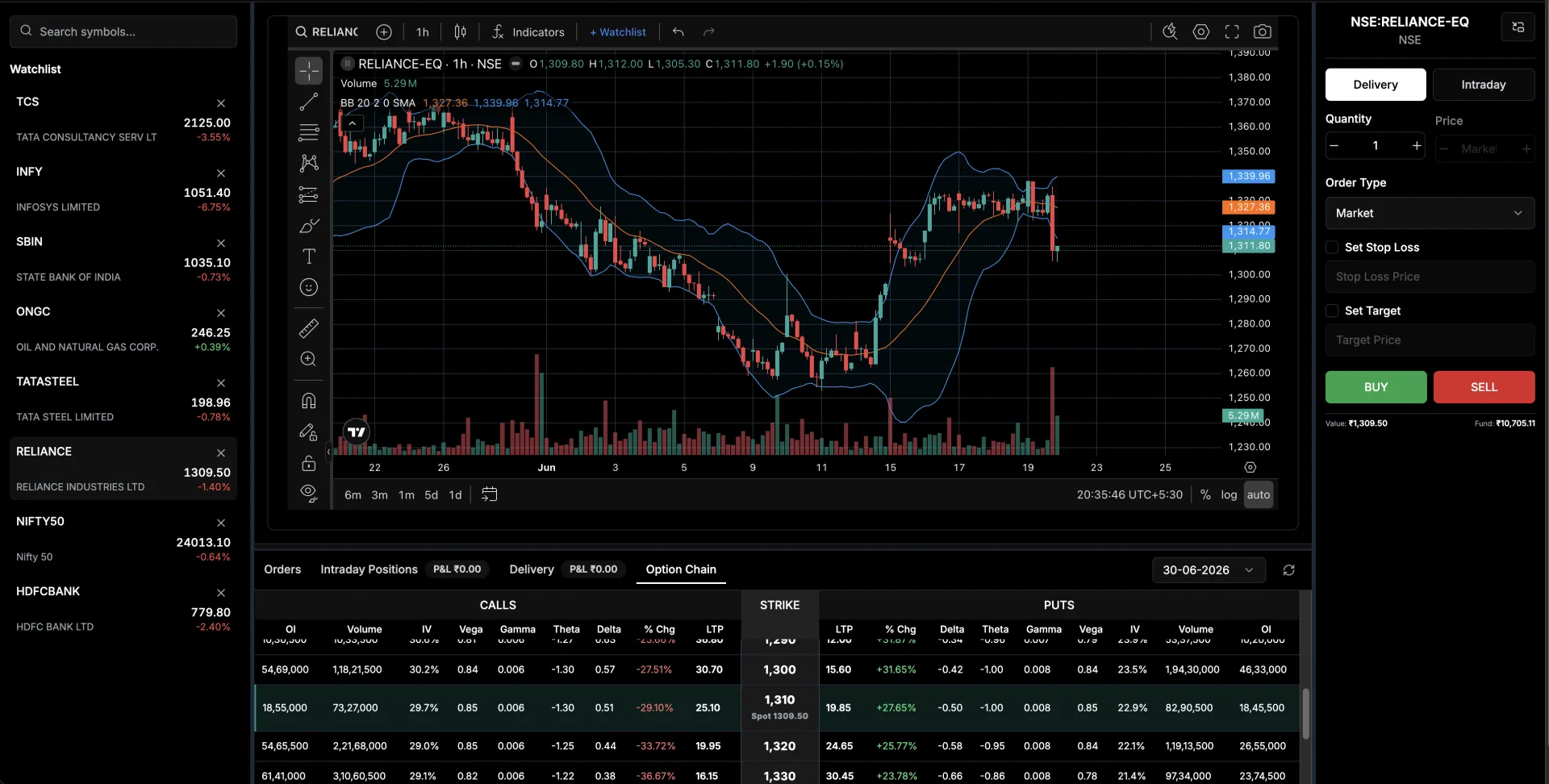The height and width of the screenshot is (784, 1549).
Task: Set the chart range to 1d
Action: coord(455,494)
